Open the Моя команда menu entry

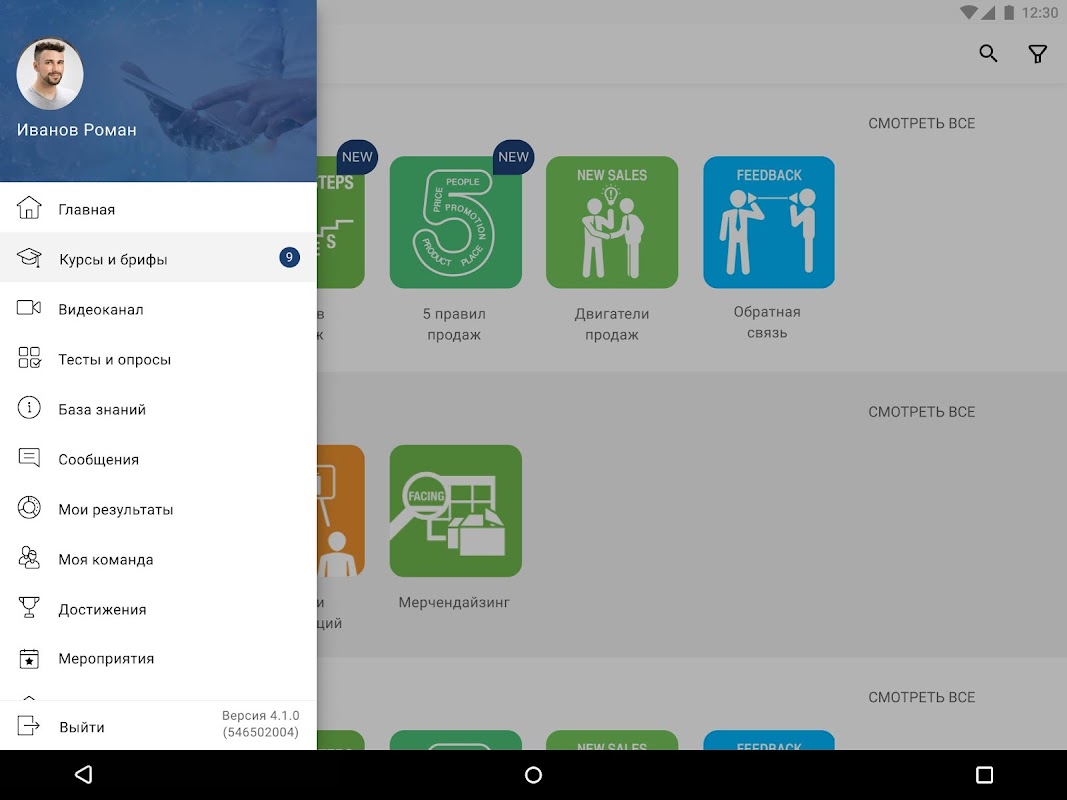point(158,558)
